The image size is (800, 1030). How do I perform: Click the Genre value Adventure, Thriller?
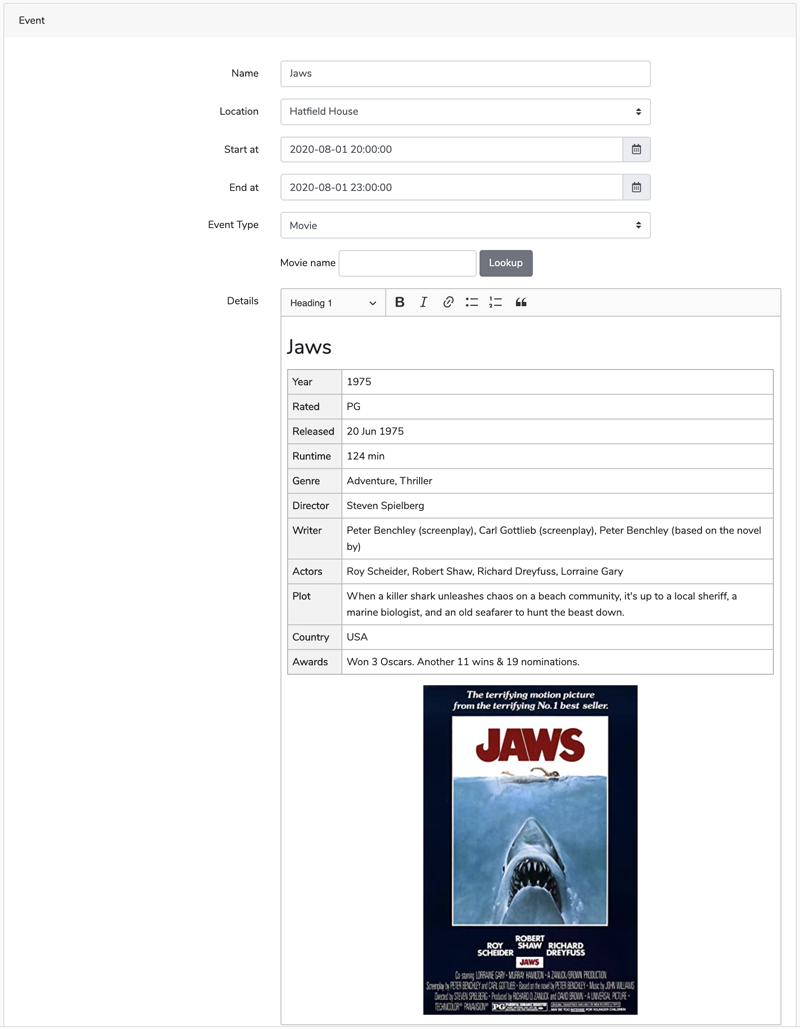389,481
